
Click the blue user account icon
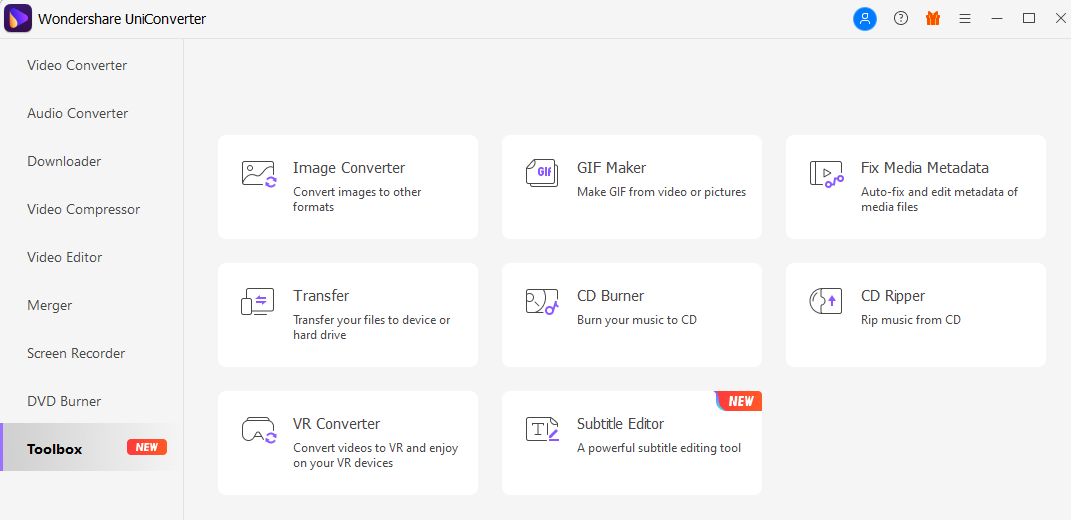(x=865, y=18)
